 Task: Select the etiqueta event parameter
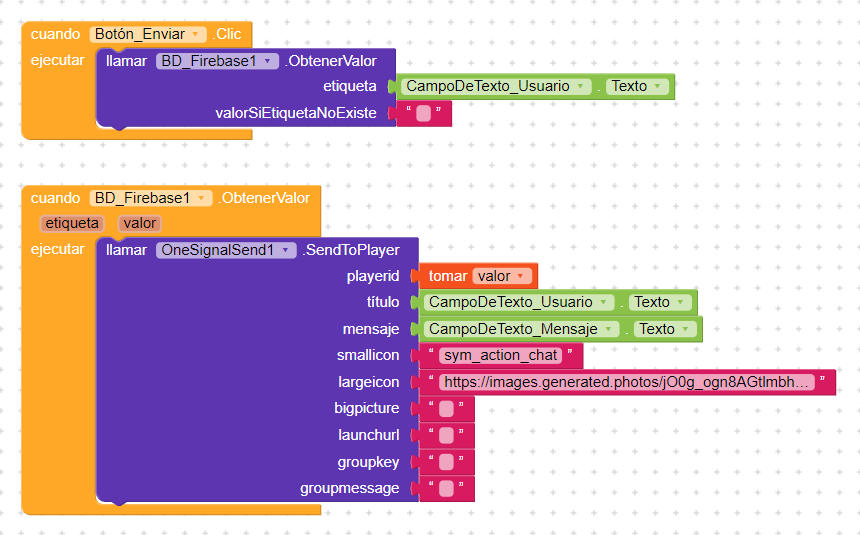[72, 223]
